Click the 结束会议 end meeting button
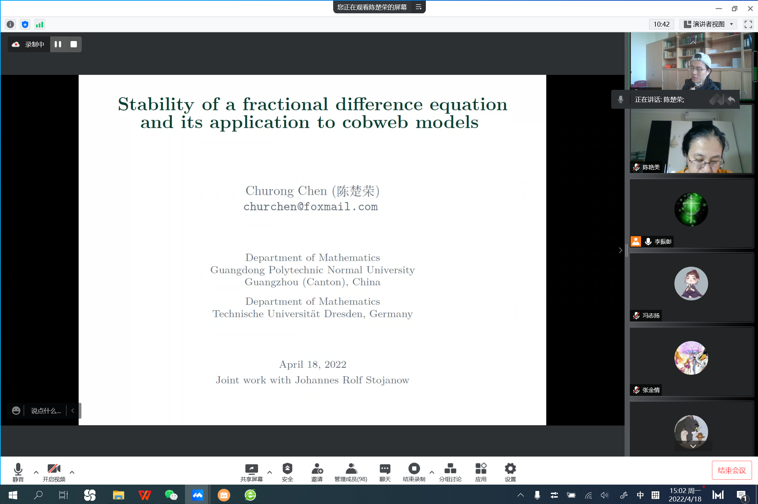The image size is (758, 504). (x=731, y=470)
